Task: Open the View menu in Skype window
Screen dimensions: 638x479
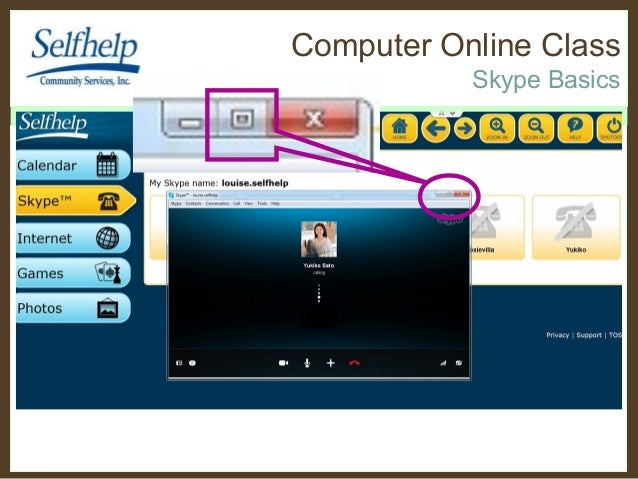Action: (249, 203)
